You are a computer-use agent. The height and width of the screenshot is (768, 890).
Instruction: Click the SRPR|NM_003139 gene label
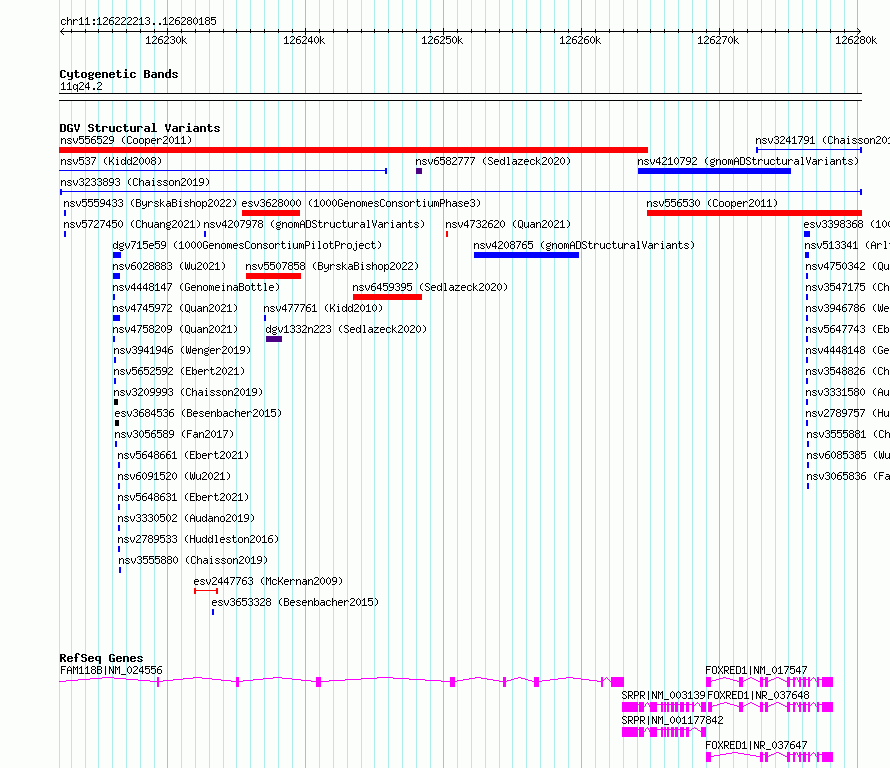tap(663, 695)
